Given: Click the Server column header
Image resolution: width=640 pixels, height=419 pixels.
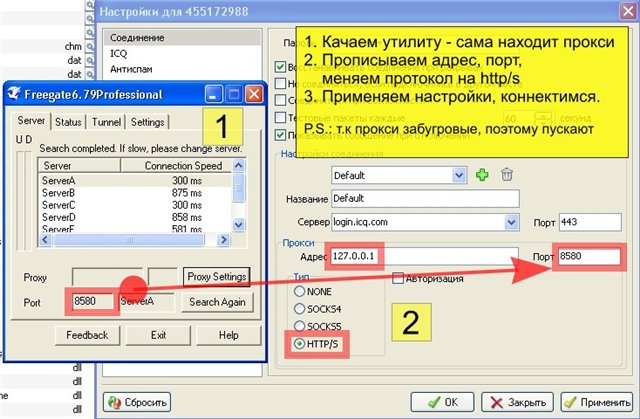Looking at the screenshot, I should 80,166.
